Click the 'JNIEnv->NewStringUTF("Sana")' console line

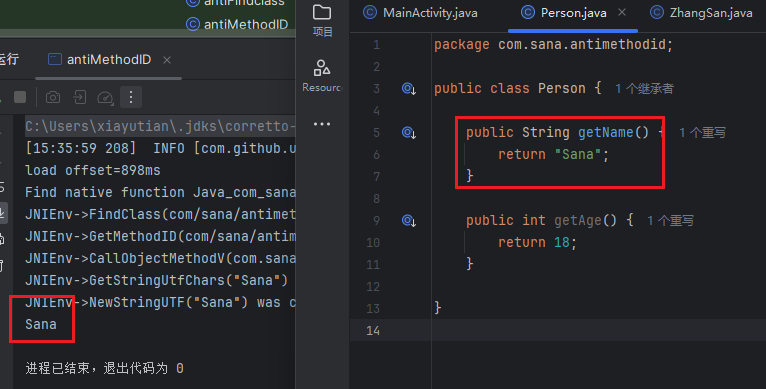[160, 302]
